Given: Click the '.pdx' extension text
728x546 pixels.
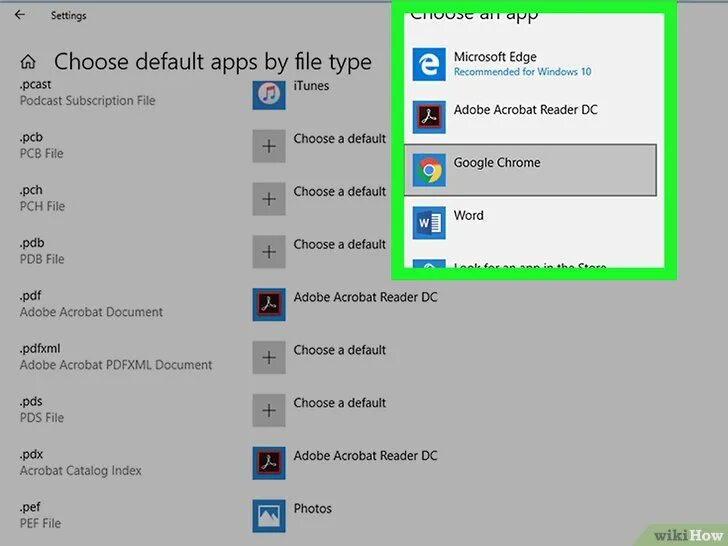Looking at the screenshot, I should (31, 455).
